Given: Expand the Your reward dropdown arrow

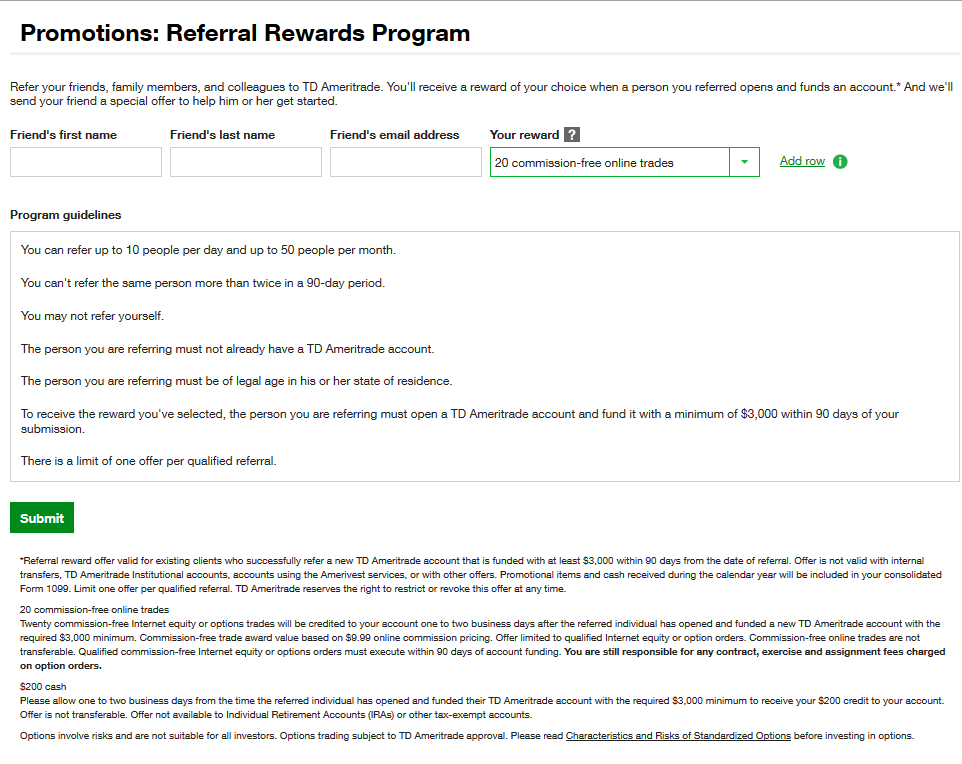Looking at the screenshot, I should [x=744, y=162].
